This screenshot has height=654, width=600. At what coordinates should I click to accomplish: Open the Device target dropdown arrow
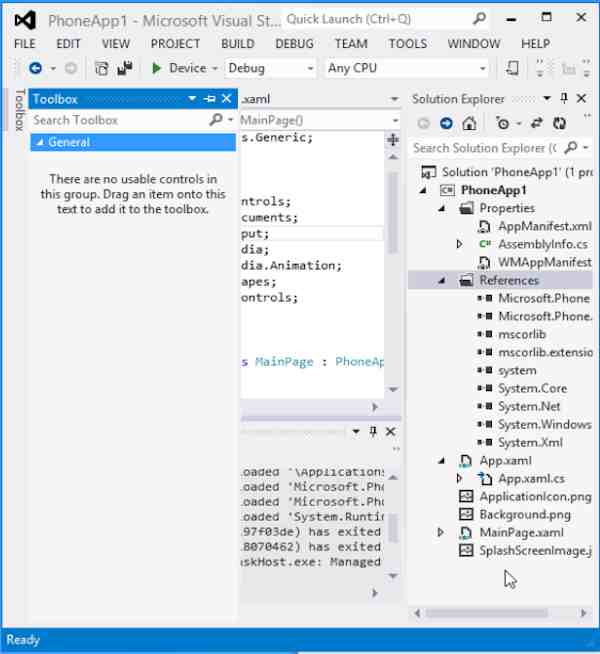point(215,68)
